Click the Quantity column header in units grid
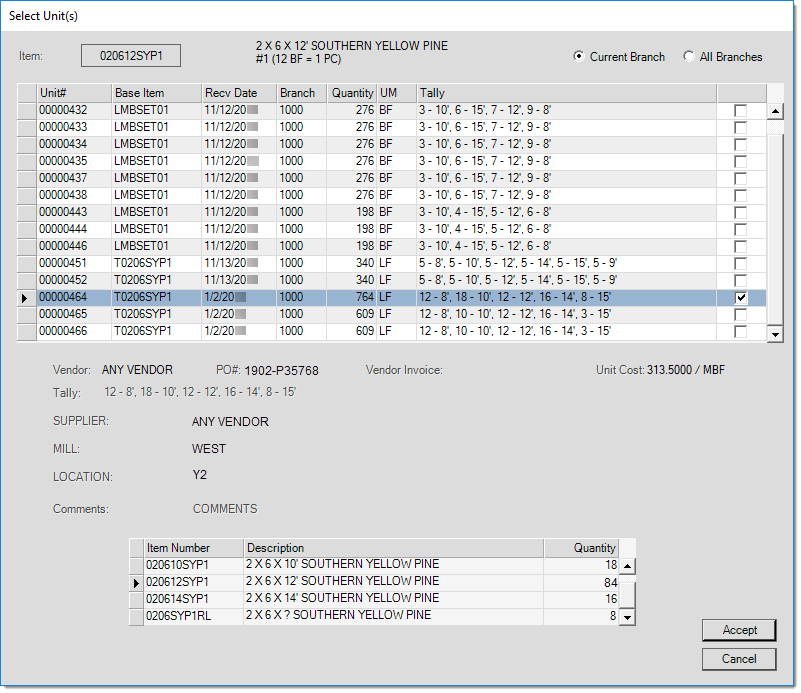 click(352, 93)
